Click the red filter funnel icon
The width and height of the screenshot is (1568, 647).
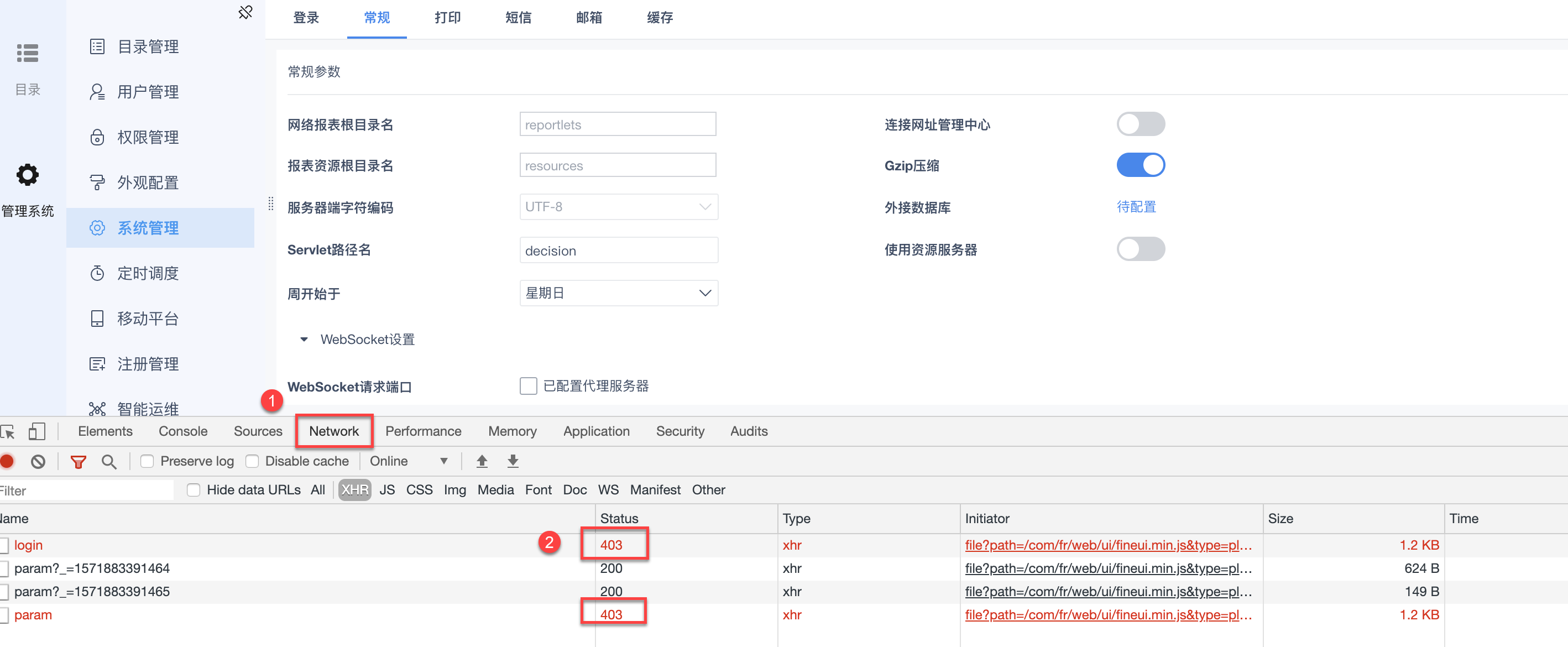coord(78,462)
